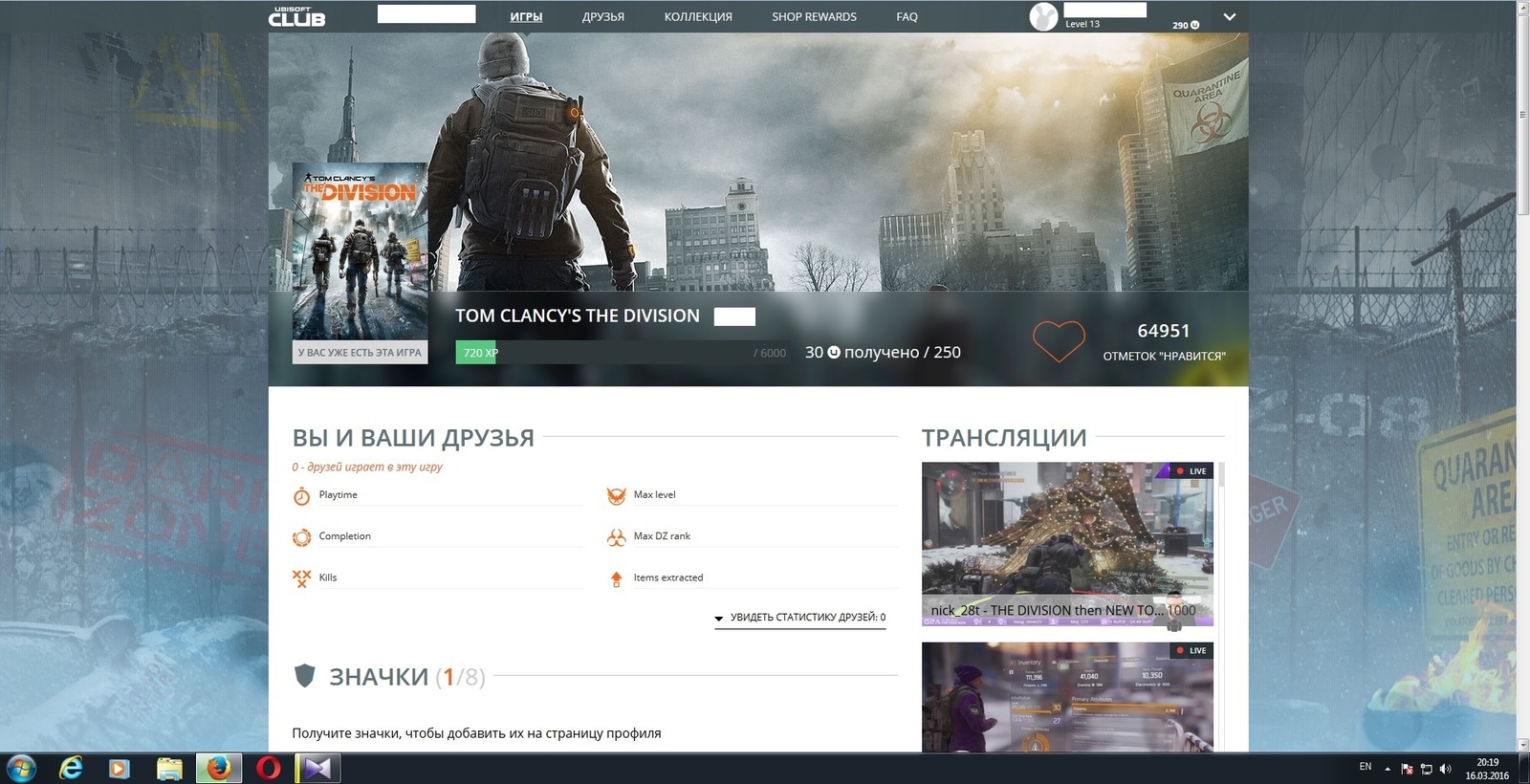The image size is (1530, 784).
Task: Like the game with heart icon
Action: pos(1059,340)
